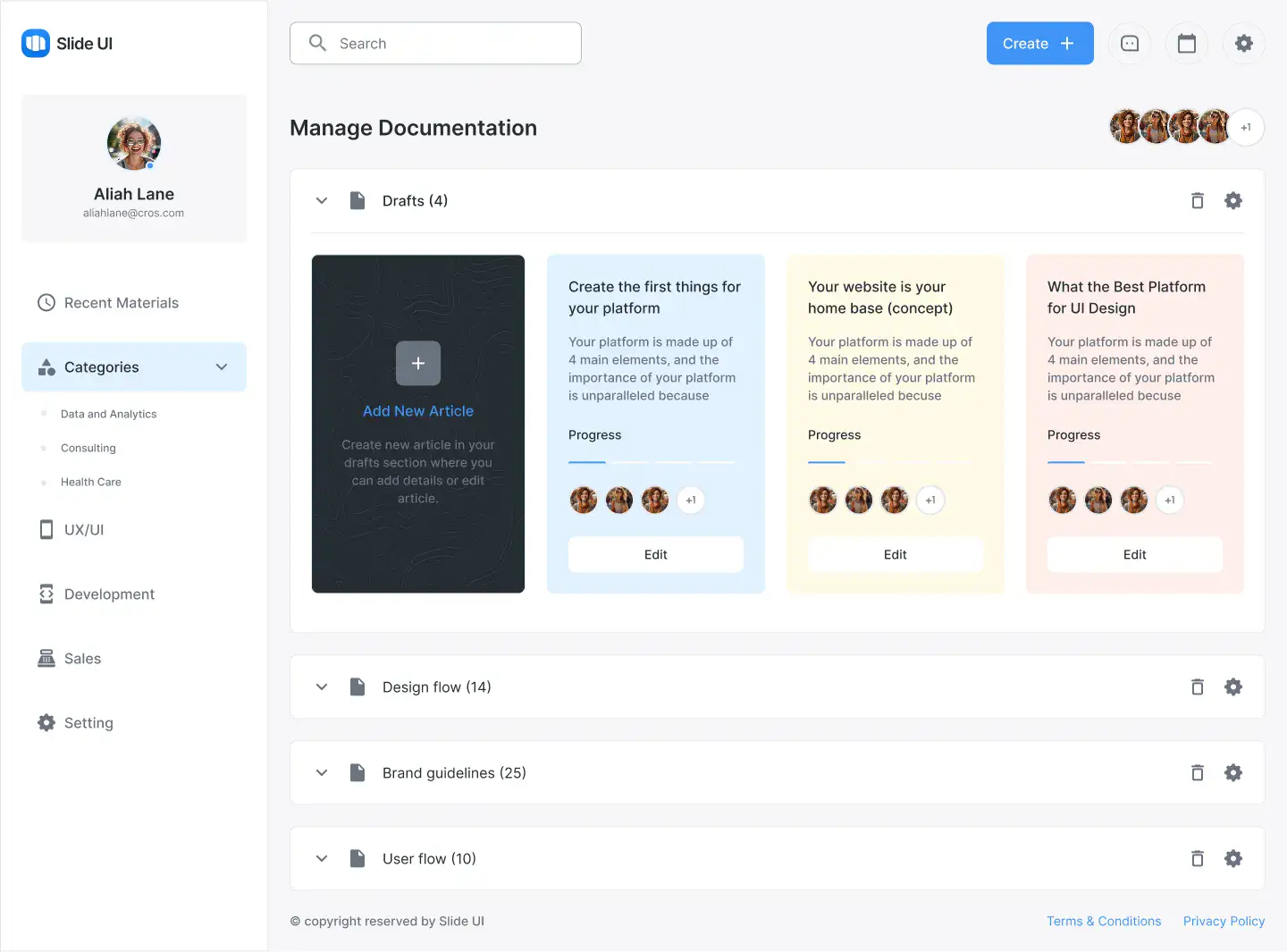Click the Brand guidelines document icon
This screenshot has height=952, width=1287.
coord(357,772)
